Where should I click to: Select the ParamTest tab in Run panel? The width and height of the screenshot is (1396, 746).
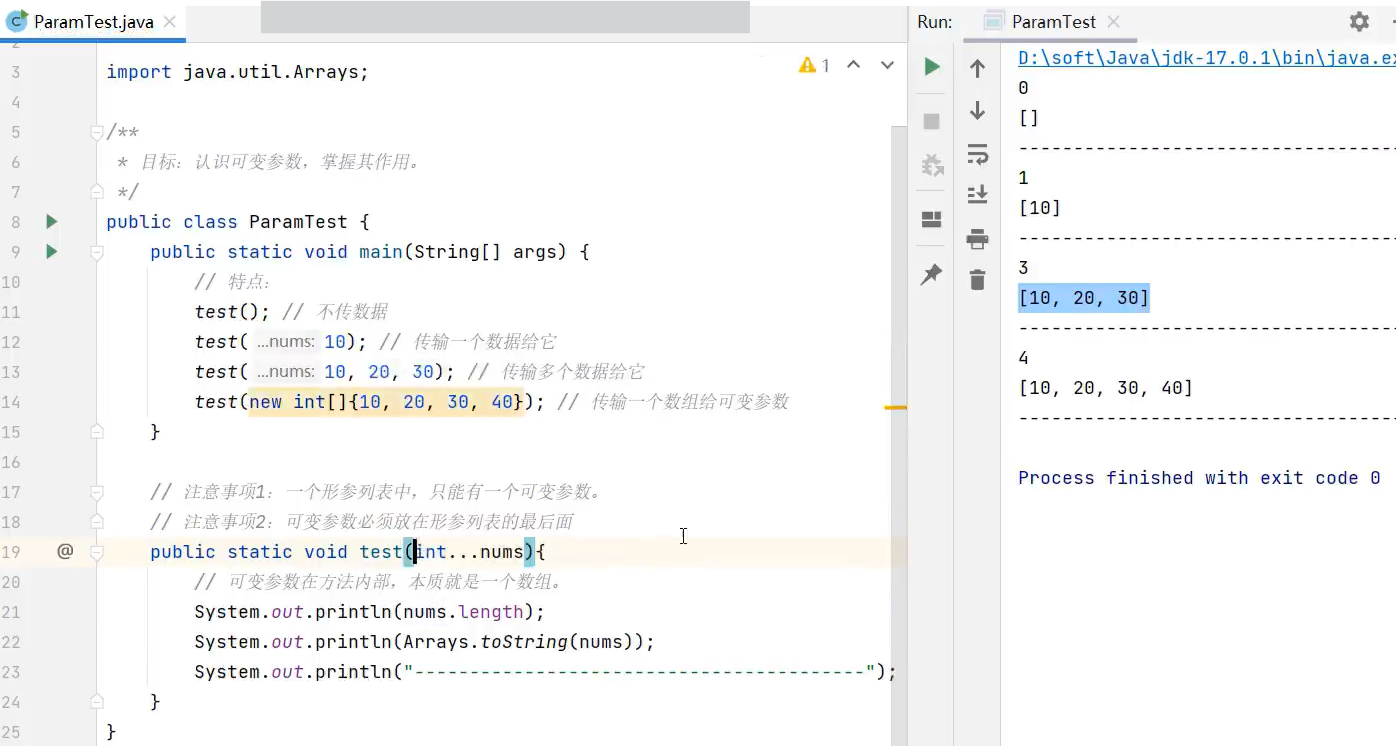coord(1053,22)
